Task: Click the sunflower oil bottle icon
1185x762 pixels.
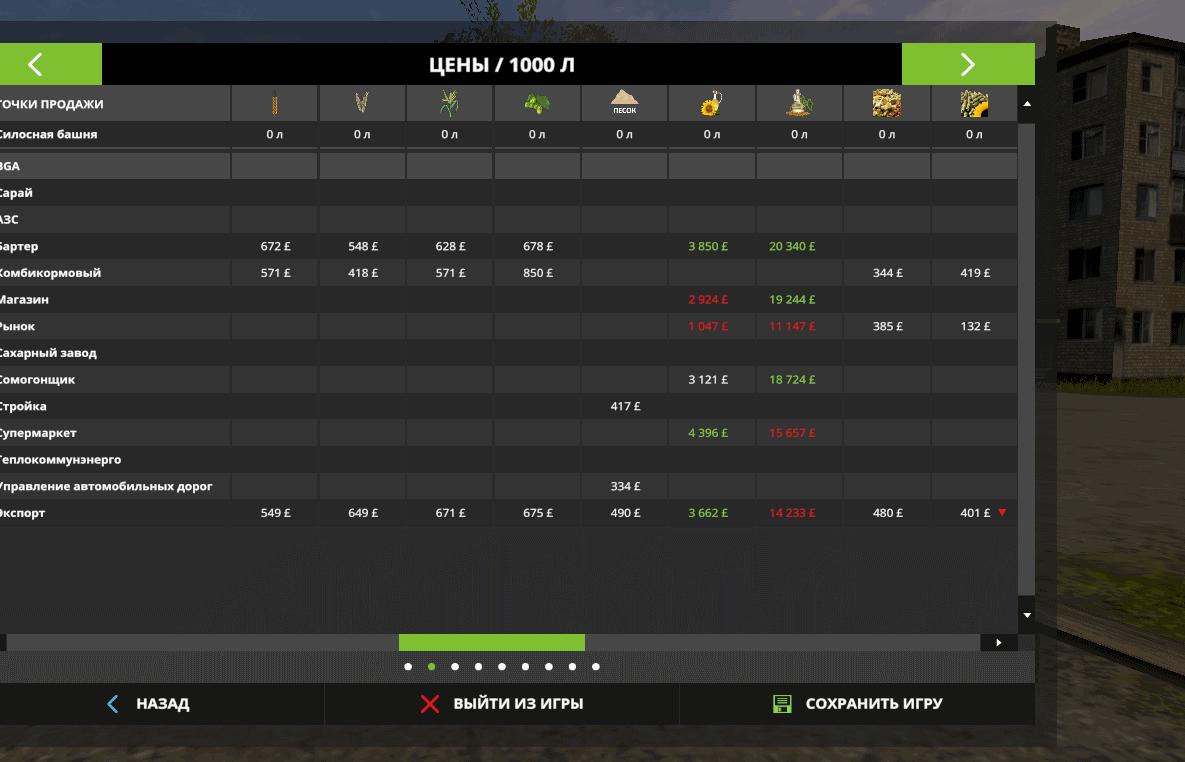Action: pyautogui.click(x=711, y=103)
